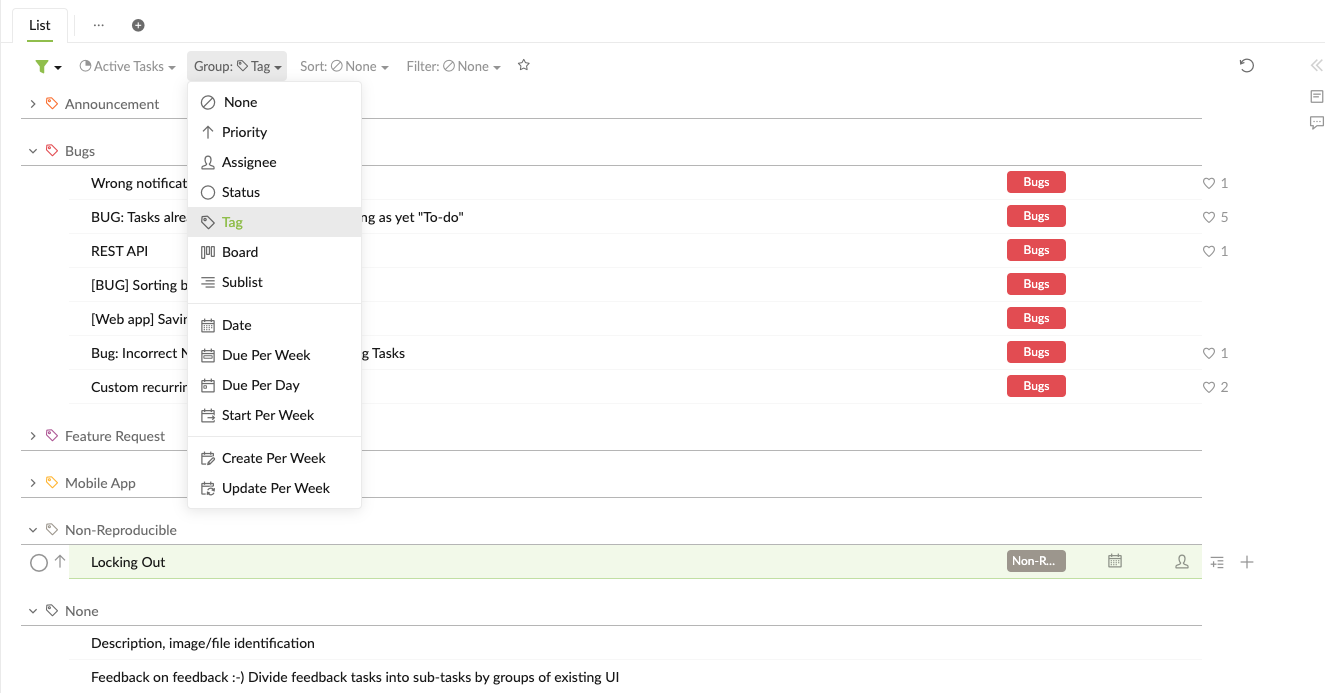
Task: Click plus icon beside Locking Out task
Action: [1247, 562]
